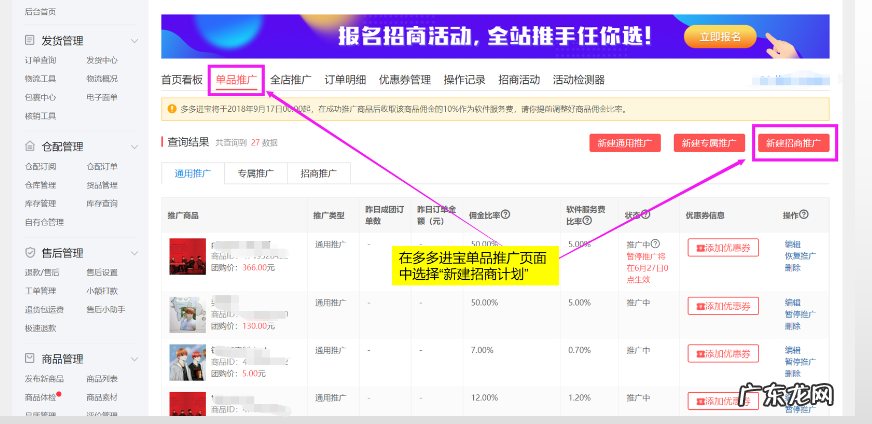The width and height of the screenshot is (872, 424).
Task: Click 暂停推广 in the 5.00元 row
Action: tap(800, 362)
